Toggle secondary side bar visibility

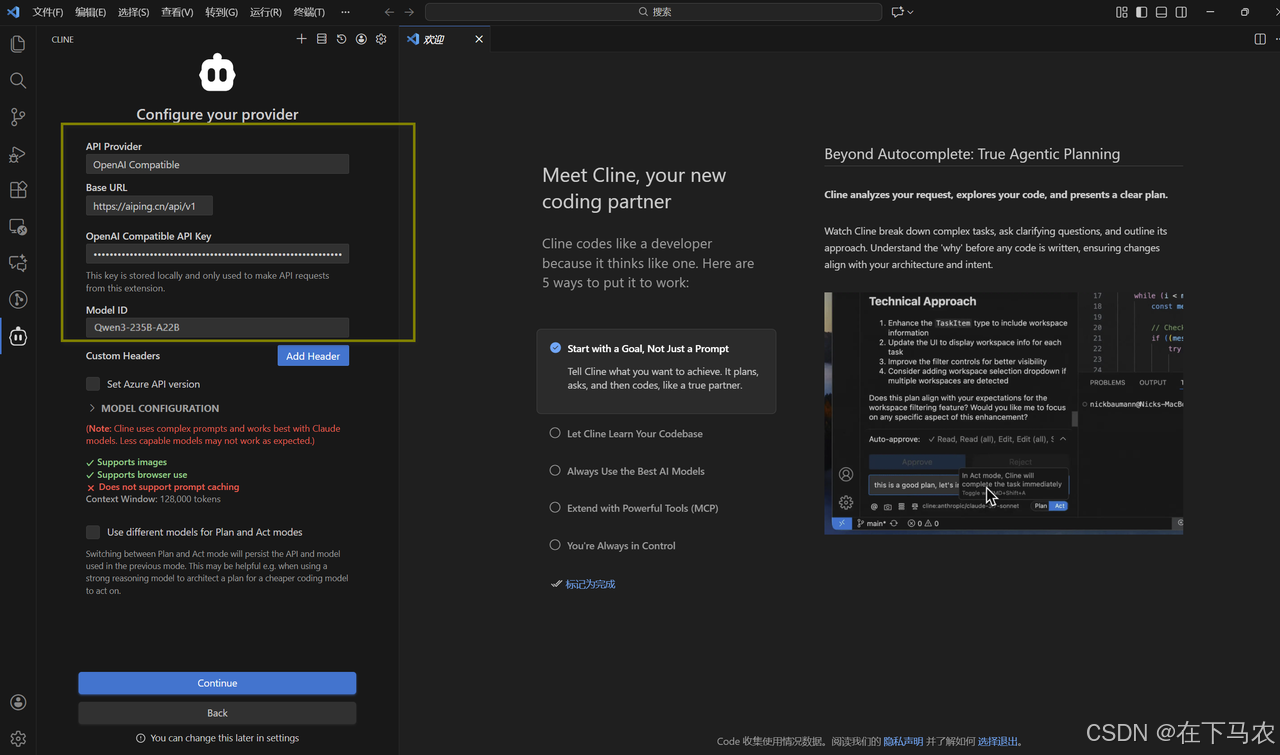1181,12
